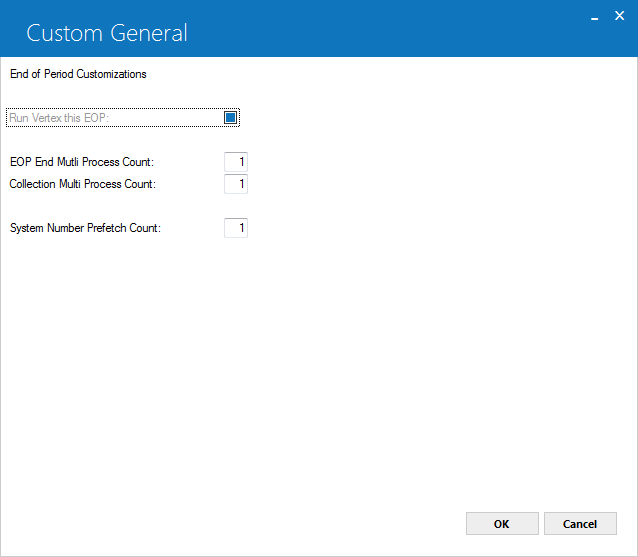Click the Collection Multi Process Count label
638x557 pixels.
[x=83, y=184]
